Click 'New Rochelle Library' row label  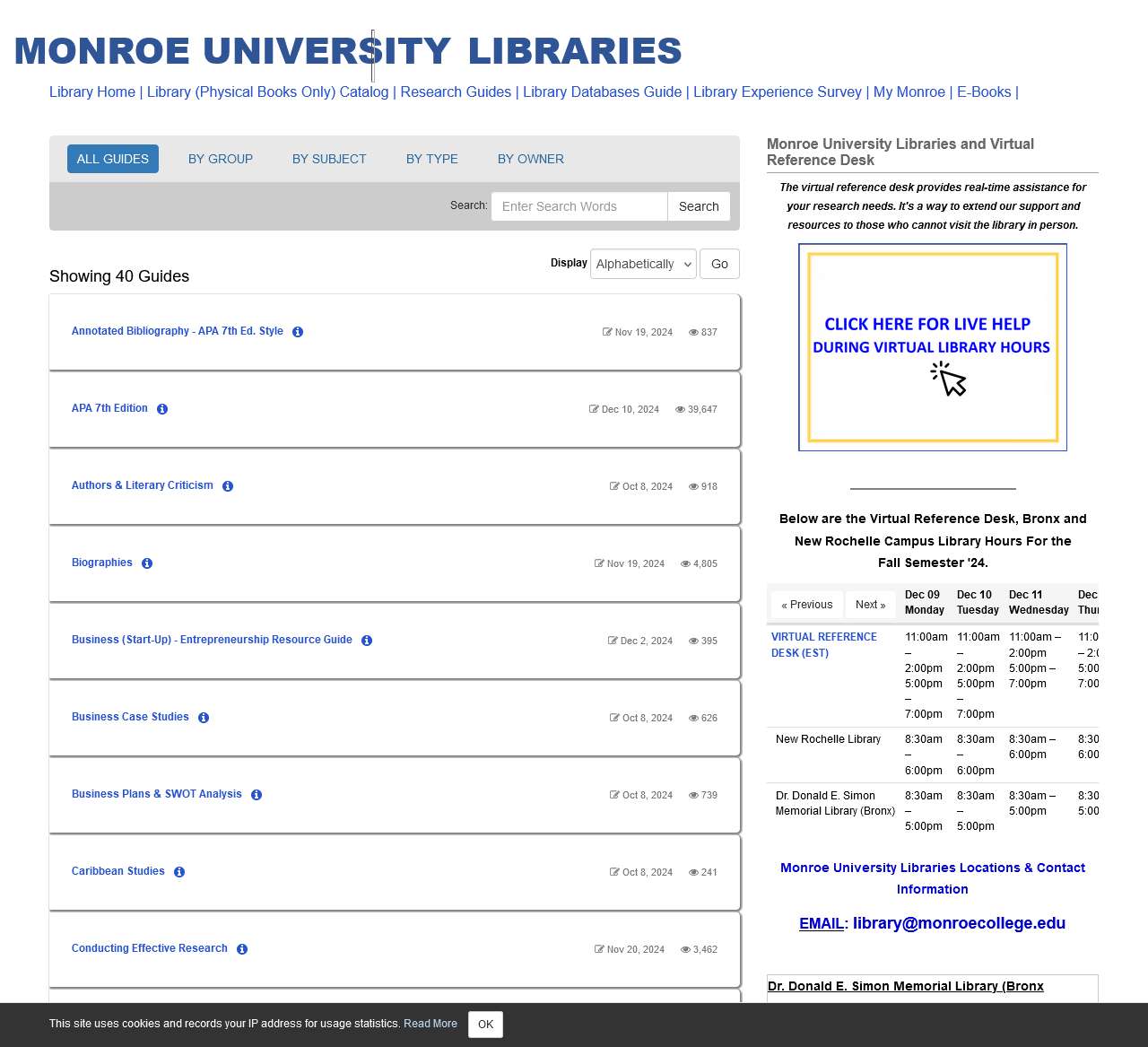(828, 739)
